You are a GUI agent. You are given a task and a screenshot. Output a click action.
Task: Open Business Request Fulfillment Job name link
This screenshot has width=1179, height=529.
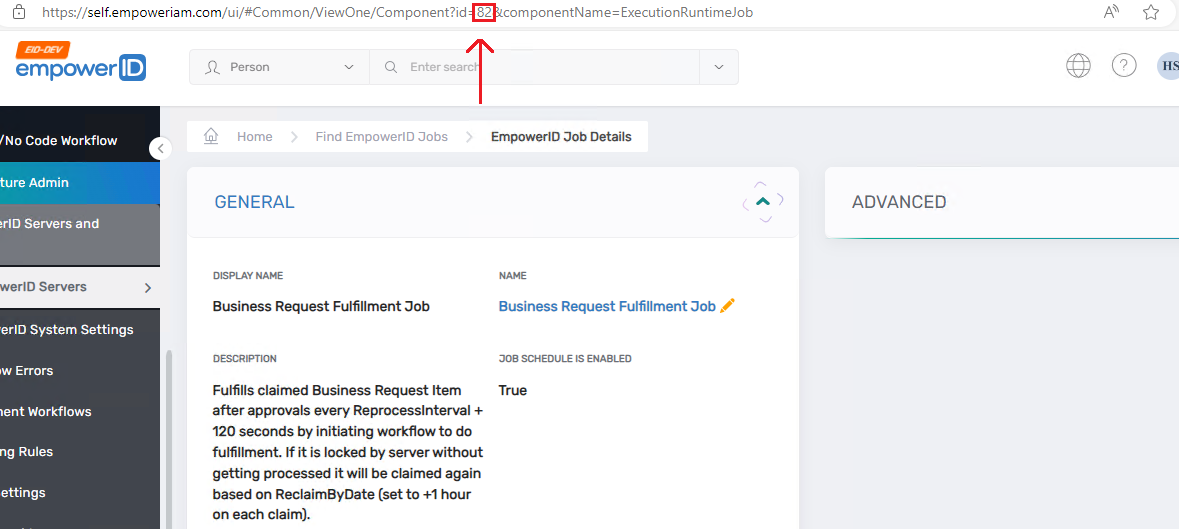[x=607, y=307]
